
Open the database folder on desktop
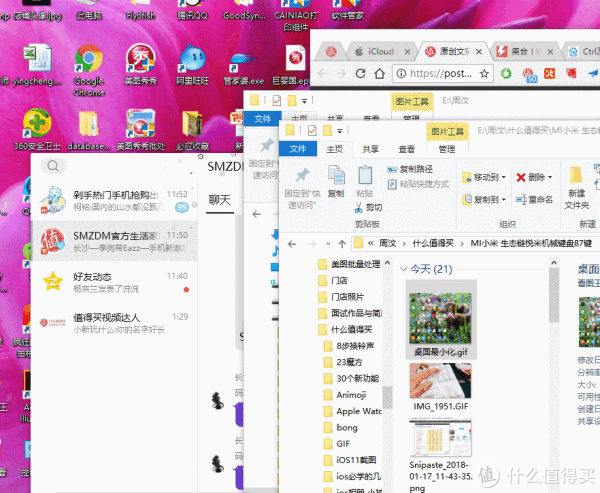click(89, 129)
